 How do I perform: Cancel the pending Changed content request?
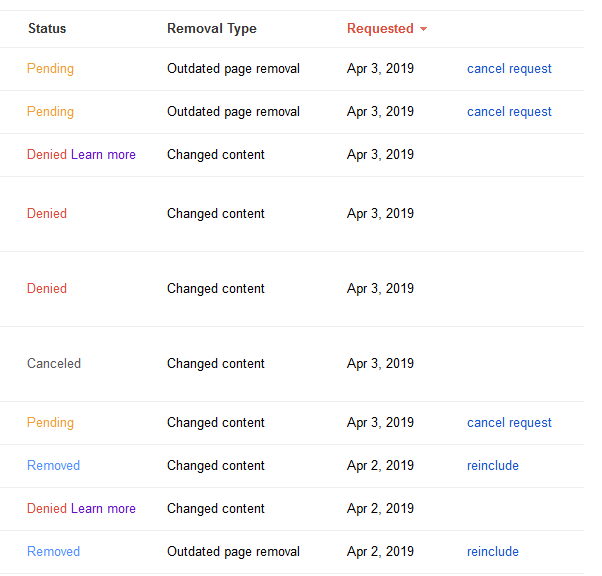[509, 423]
